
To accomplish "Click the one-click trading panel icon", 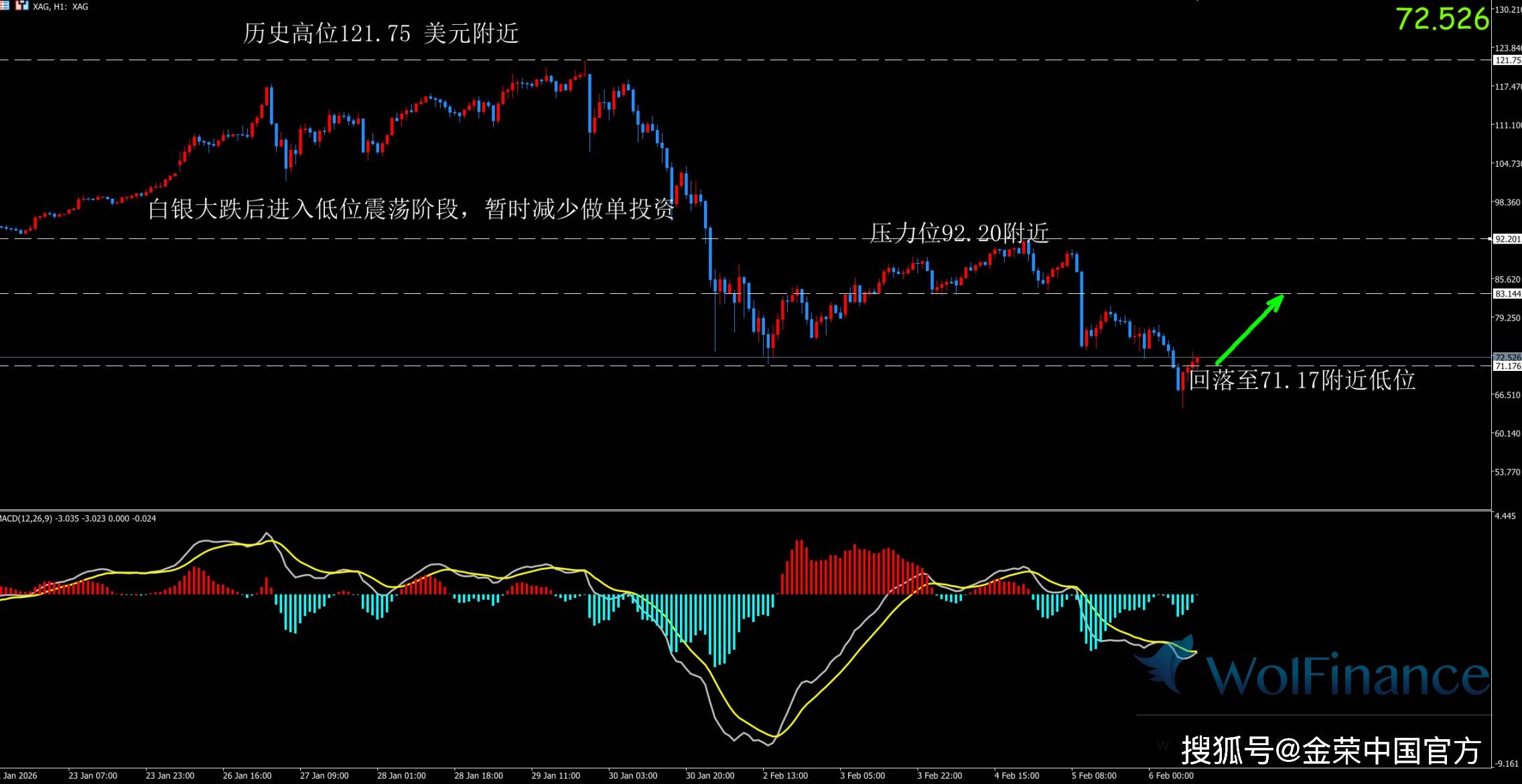I will pos(22,5).
